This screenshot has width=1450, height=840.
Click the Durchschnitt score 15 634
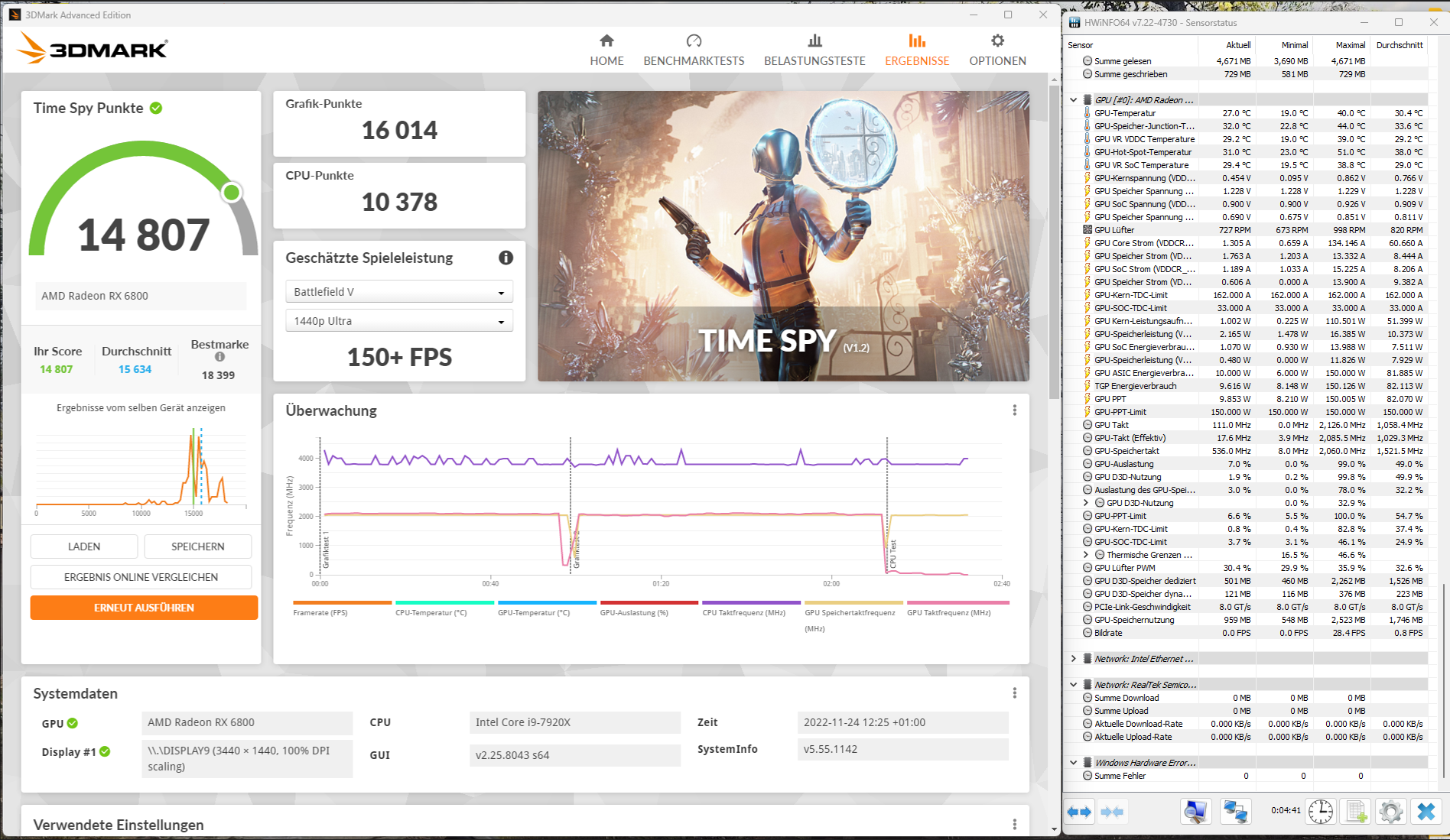pyautogui.click(x=135, y=369)
